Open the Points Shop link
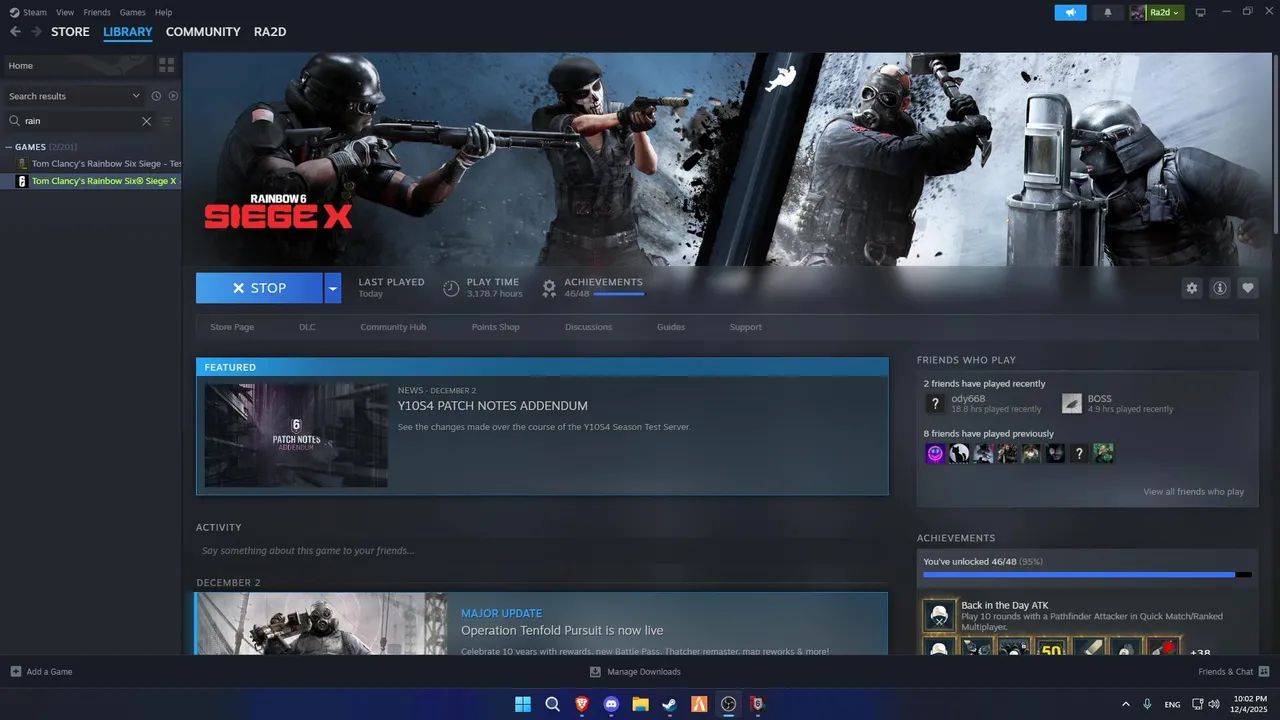The width and height of the screenshot is (1280, 720). click(496, 327)
